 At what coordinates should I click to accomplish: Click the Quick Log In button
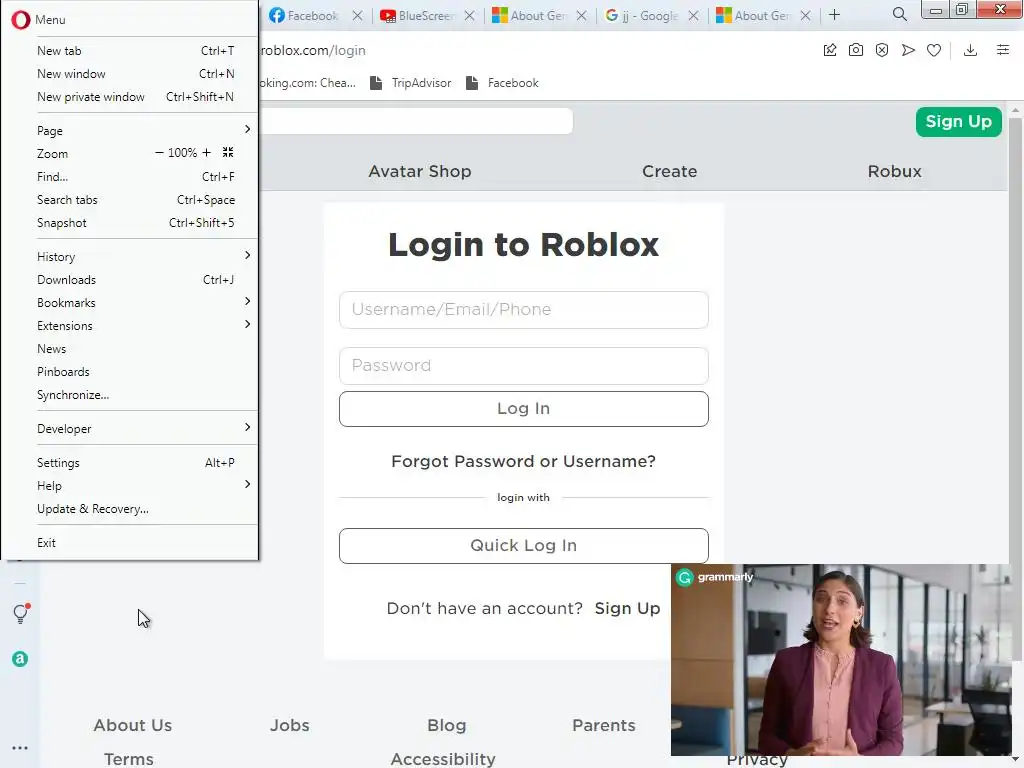coord(524,546)
